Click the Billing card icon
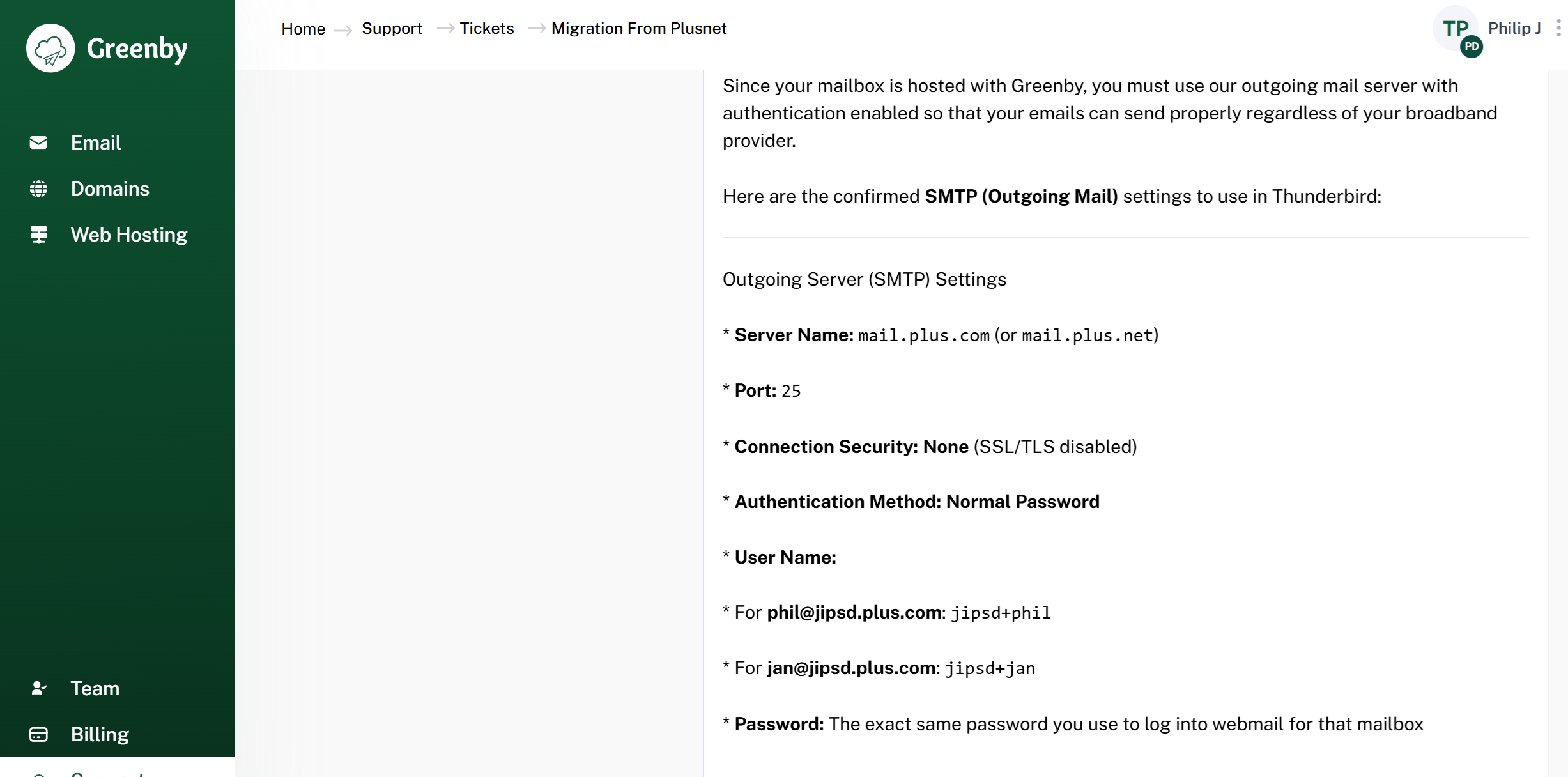Screen dimensions: 1568x777 click(x=38, y=734)
